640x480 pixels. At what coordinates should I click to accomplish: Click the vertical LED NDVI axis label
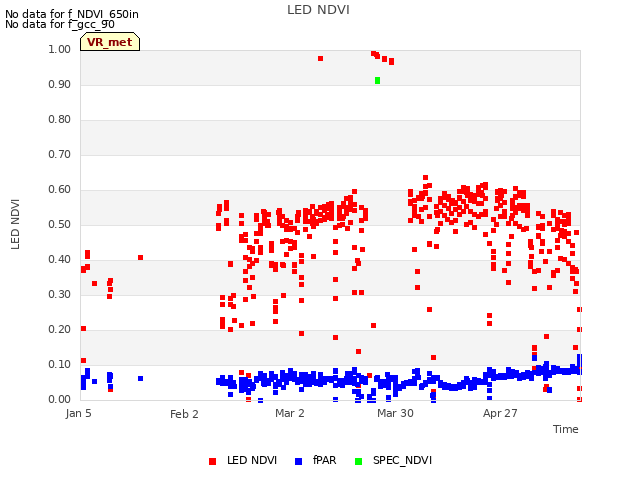coord(15,224)
